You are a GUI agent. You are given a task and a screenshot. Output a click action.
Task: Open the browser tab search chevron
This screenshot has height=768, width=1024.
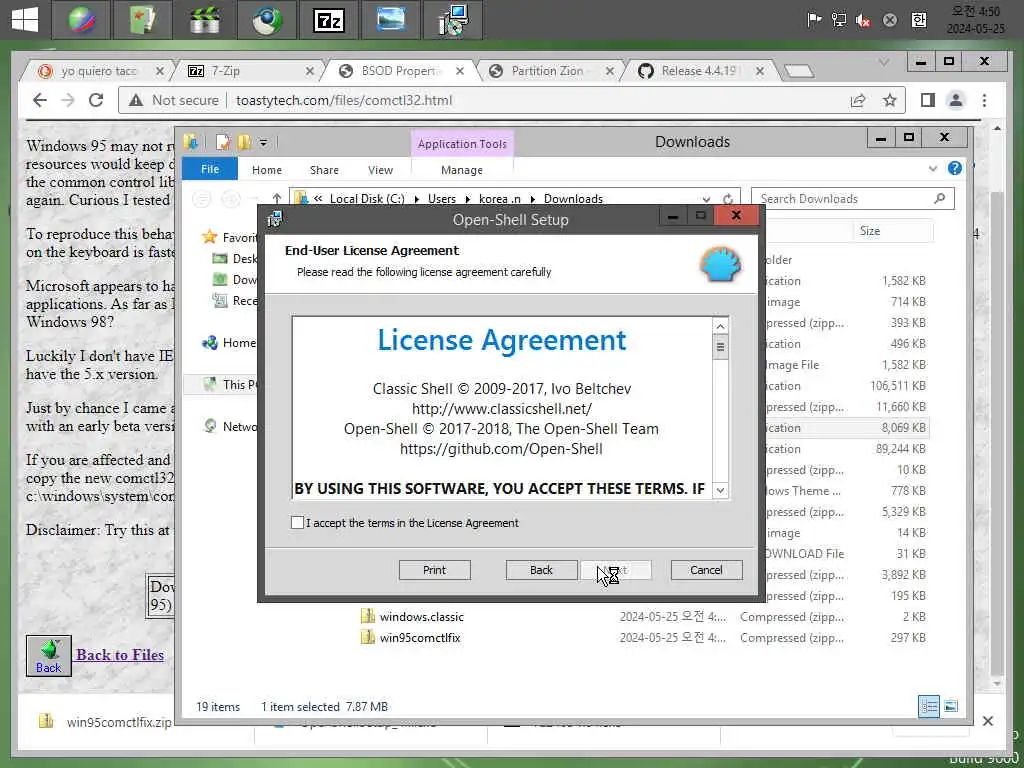[x=884, y=62]
